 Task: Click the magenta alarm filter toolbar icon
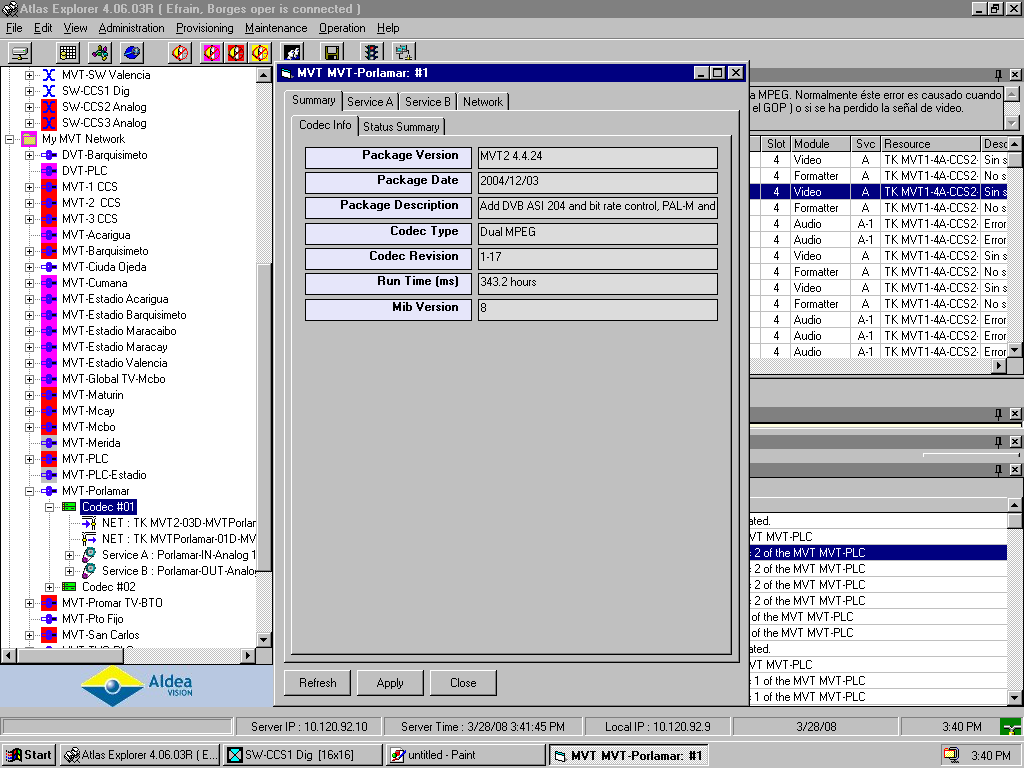coord(211,53)
